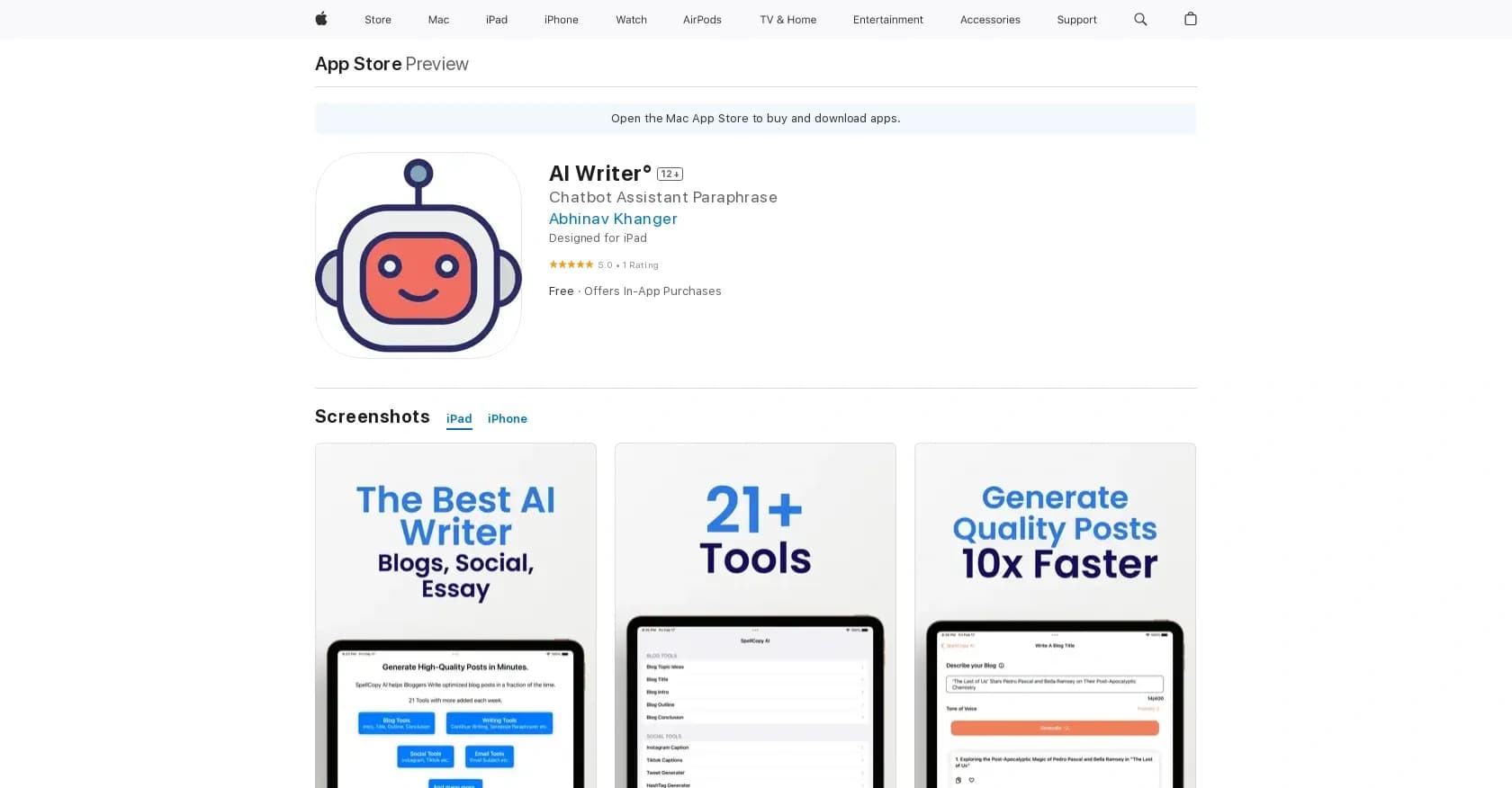The height and width of the screenshot is (788, 1512).
Task: Open 'Generate Quality Posts 10x Faster' screenshot
Action: [x=1055, y=615]
